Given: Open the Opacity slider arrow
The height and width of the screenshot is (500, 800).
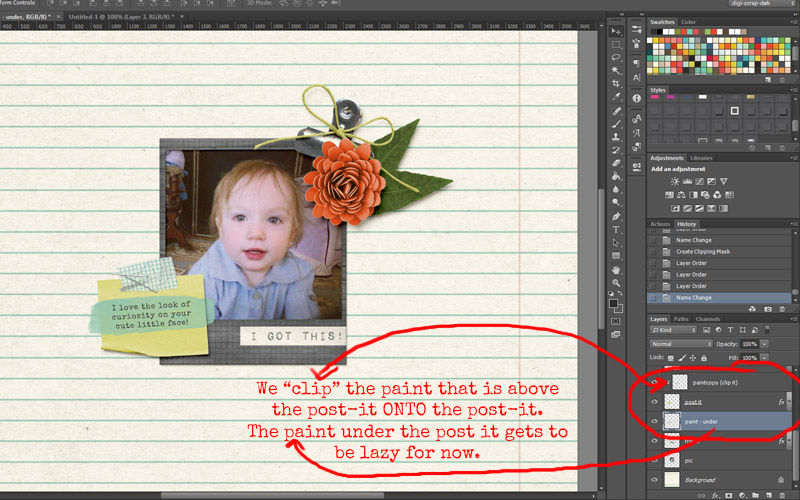Looking at the screenshot, I should tap(765, 344).
